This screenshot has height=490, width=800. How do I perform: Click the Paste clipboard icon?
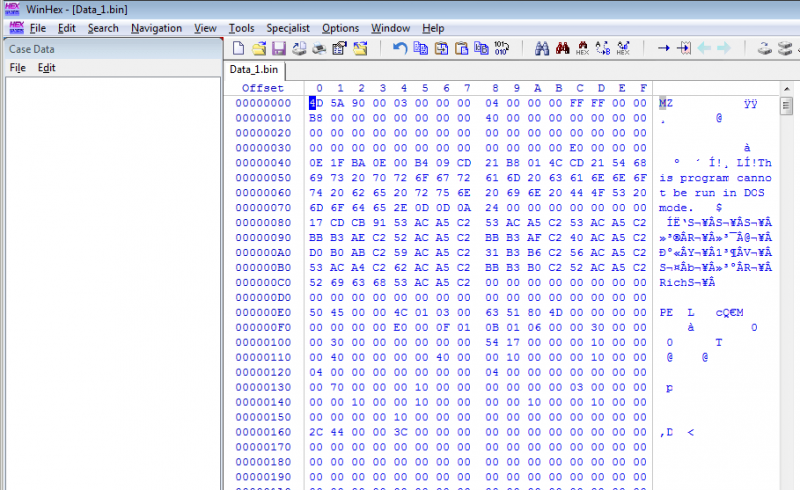click(461, 48)
